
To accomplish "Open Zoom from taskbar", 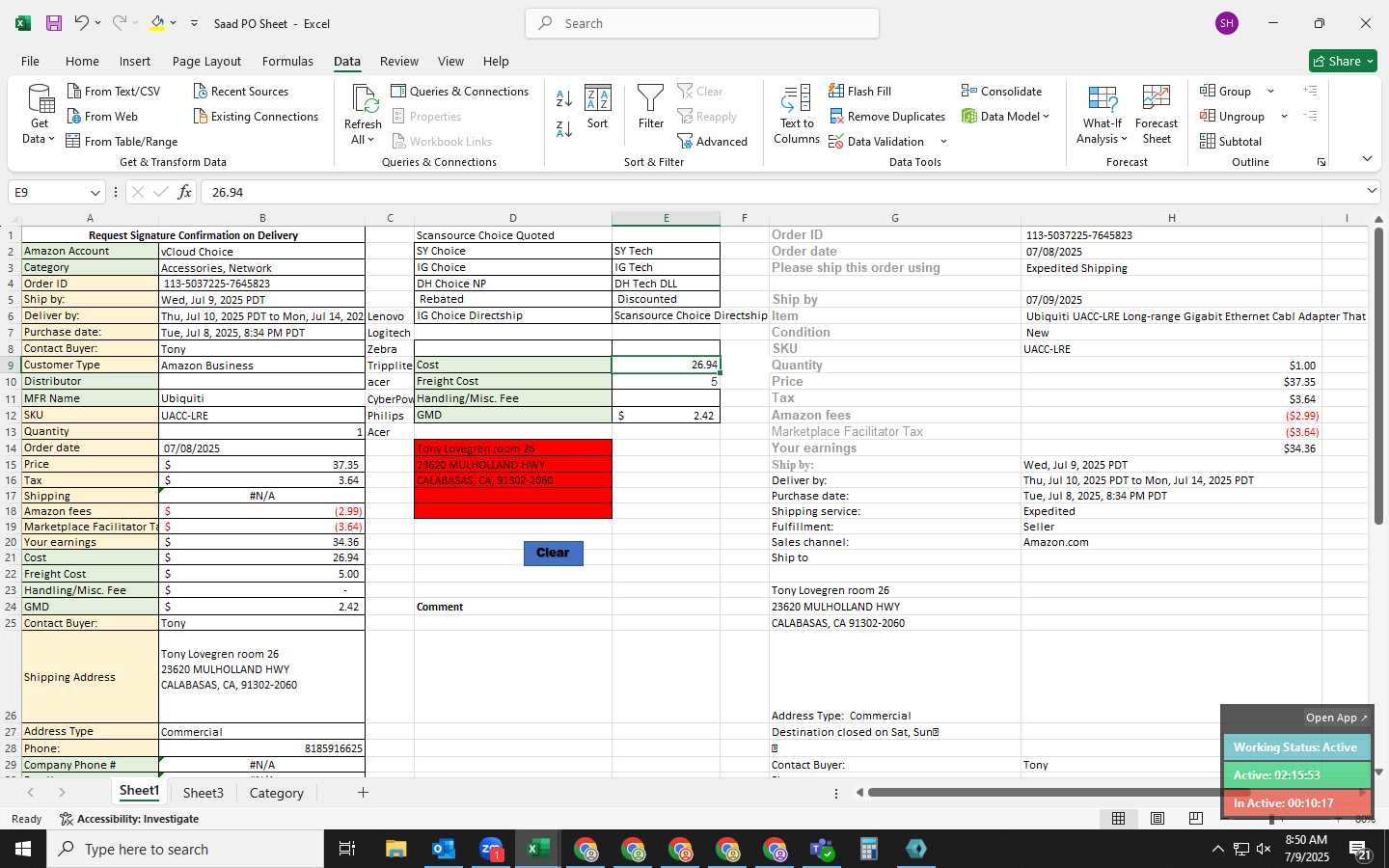I will click(491, 849).
